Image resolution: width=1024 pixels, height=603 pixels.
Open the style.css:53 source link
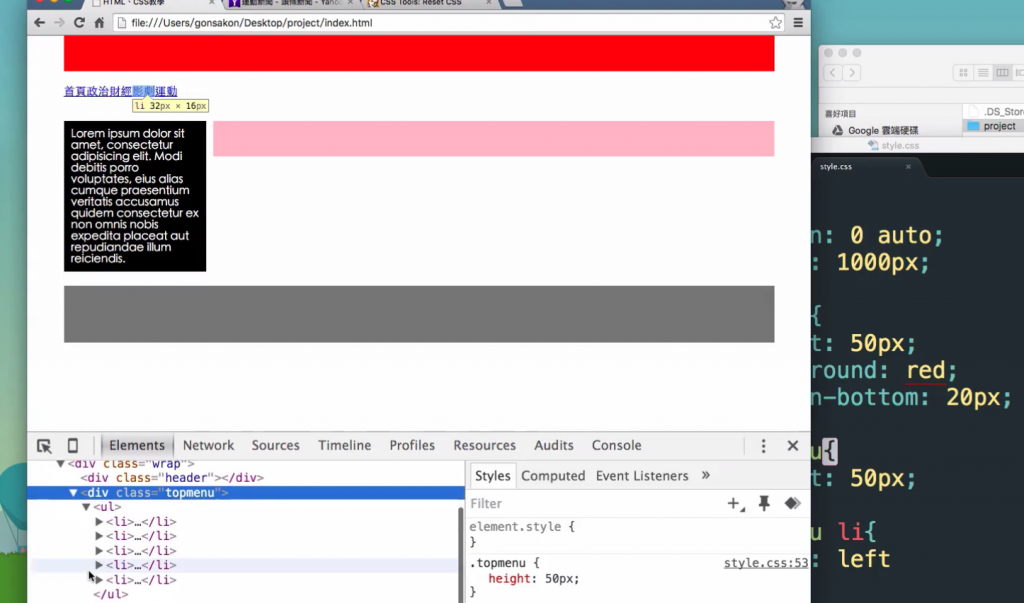coord(766,563)
